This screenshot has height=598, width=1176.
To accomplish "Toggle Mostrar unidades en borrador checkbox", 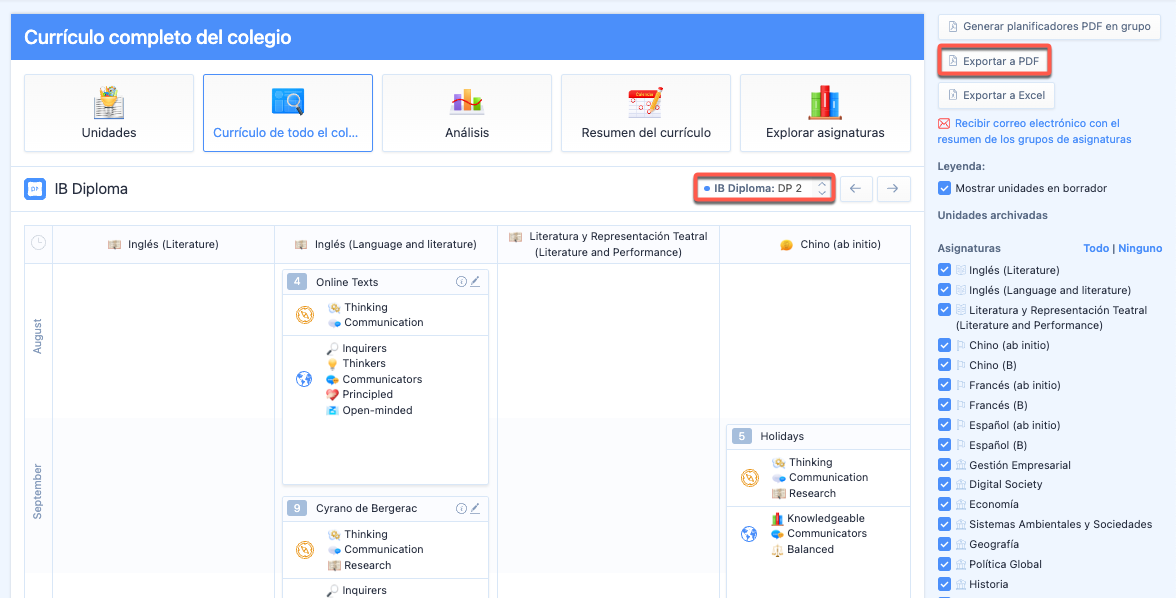I will pyautogui.click(x=945, y=188).
